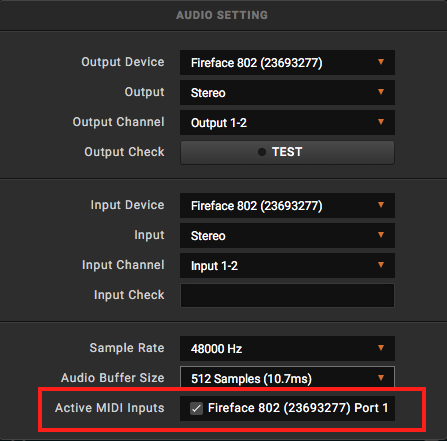Click the Output Device orange arrow icon
The width and height of the screenshot is (447, 441).
[x=381, y=62]
